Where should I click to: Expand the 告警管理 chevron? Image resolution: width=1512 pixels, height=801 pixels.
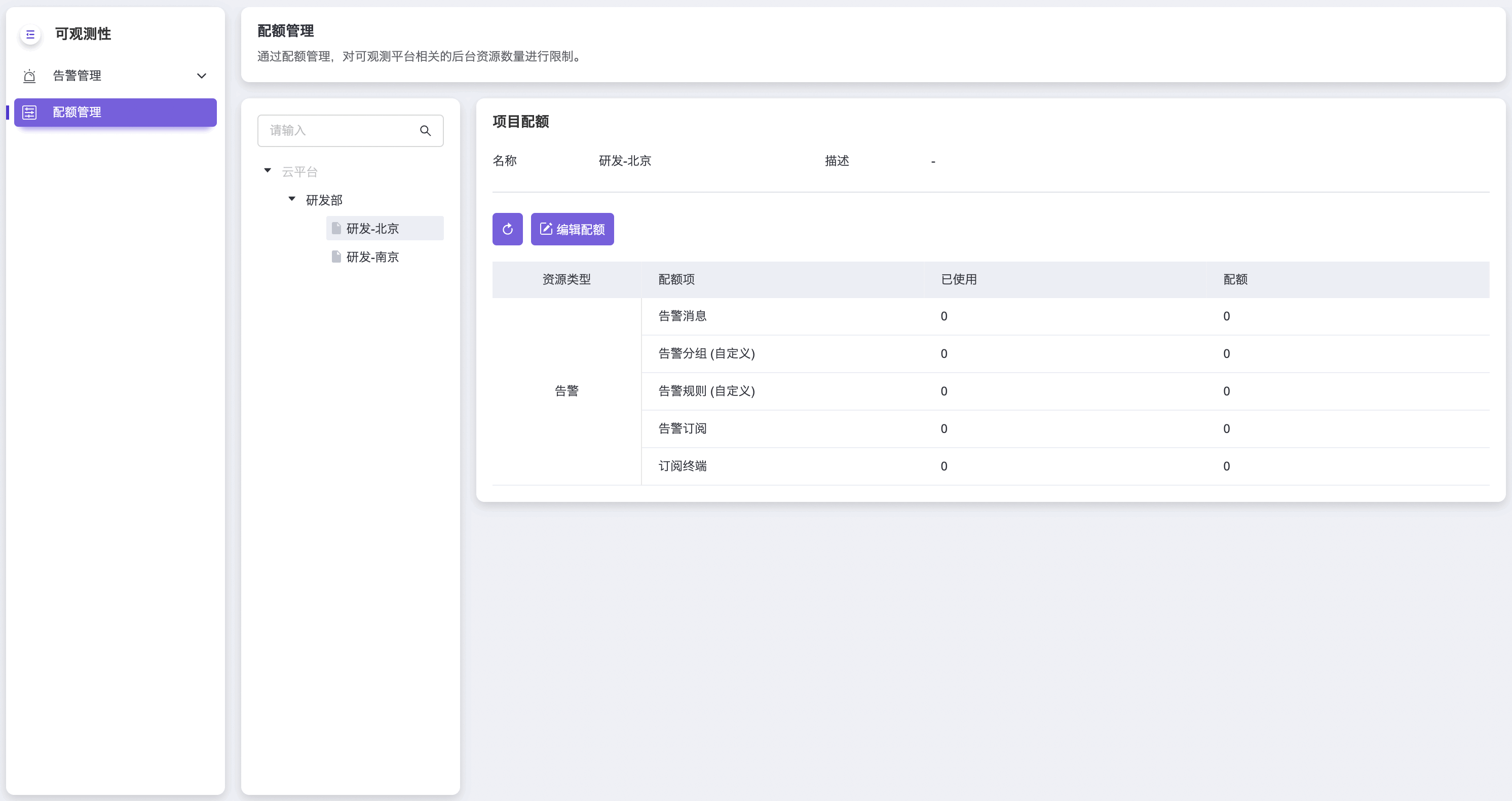(x=201, y=76)
